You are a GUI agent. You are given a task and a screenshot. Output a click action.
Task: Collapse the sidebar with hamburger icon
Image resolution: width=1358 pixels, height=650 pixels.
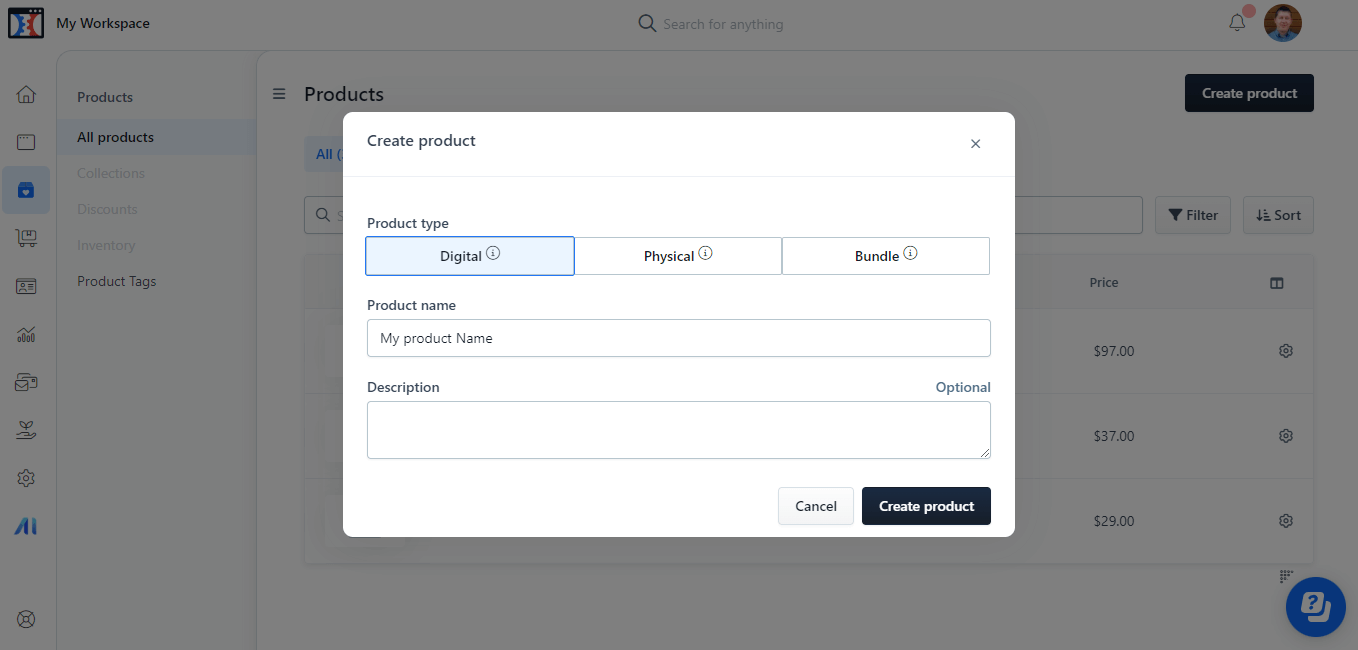tap(278, 93)
